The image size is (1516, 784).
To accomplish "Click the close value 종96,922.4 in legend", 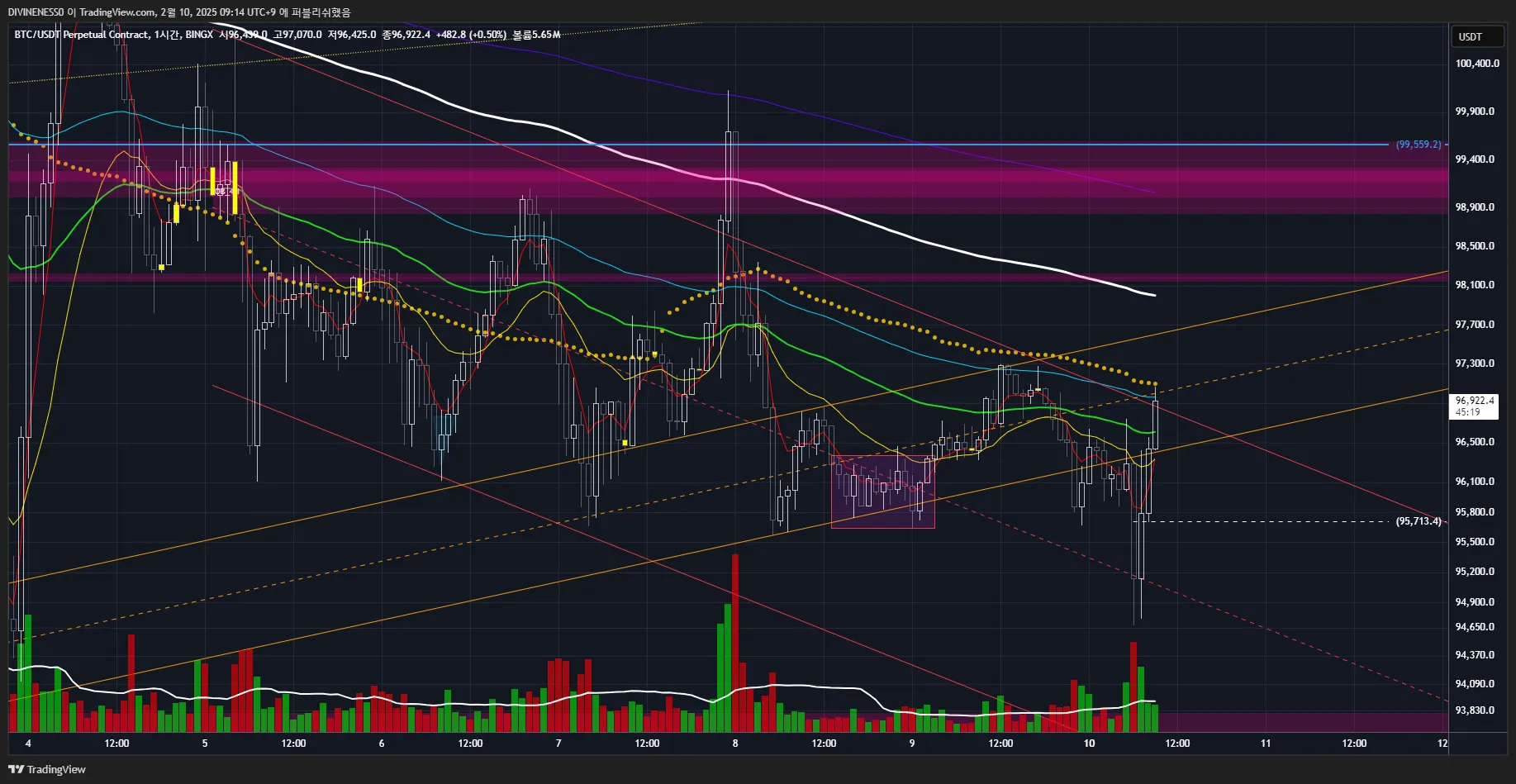I will (406, 35).
